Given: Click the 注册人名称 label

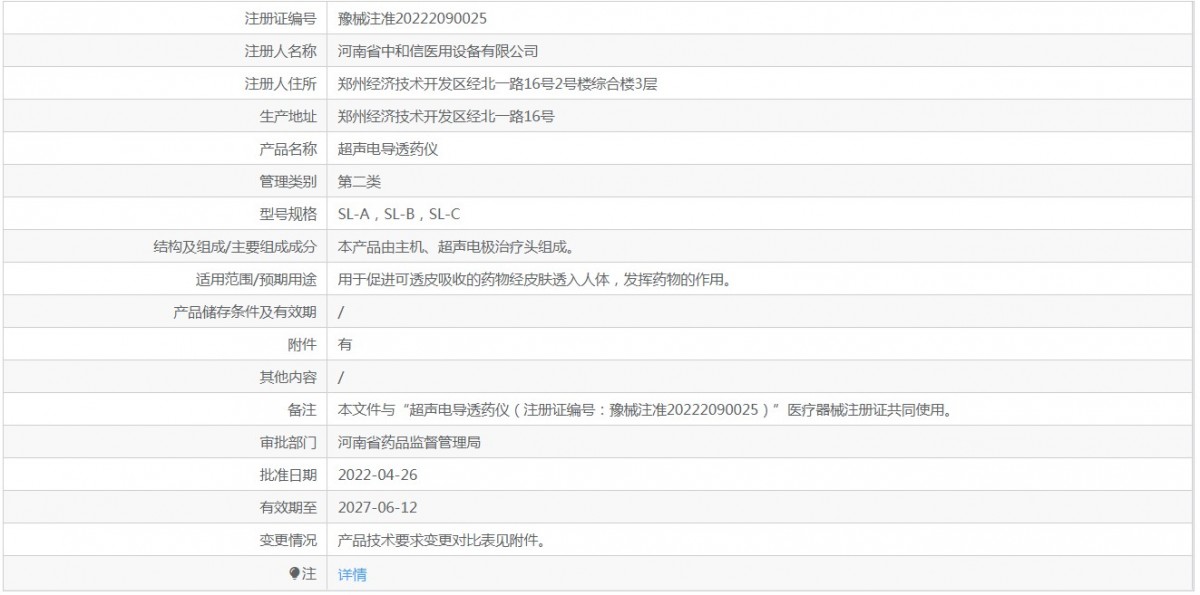Looking at the screenshot, I should (280, 51).
